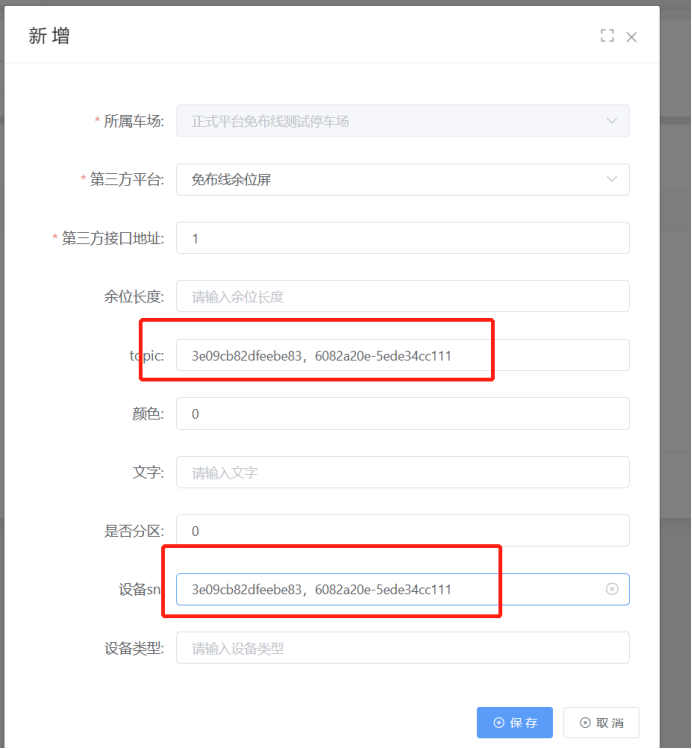Viewport: 692px width, 749px height.
Task: Expand the 第三方平台 dropdown
Action: pyautogui.click(x=403, y=180)
